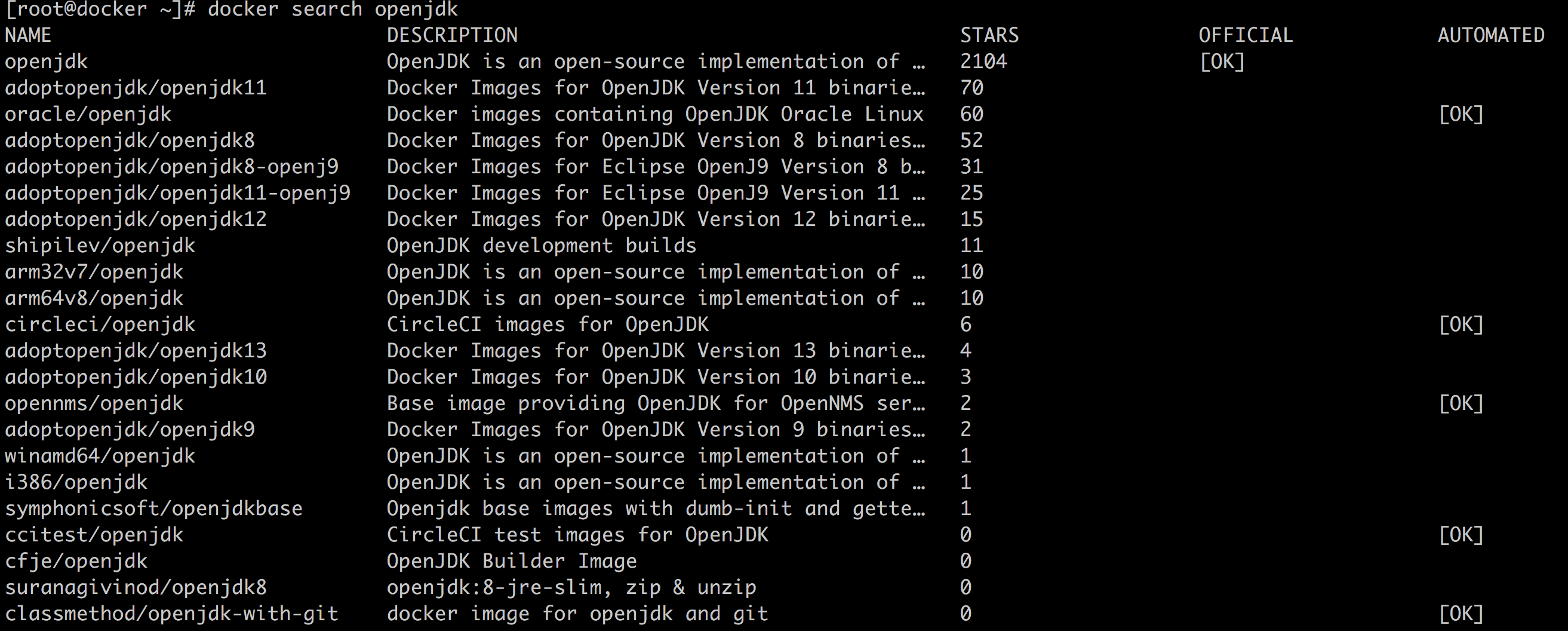Click the official [OK] marker for openjdk
This screenshot has height=631, width=1568.
click(x=1222, y=62)
